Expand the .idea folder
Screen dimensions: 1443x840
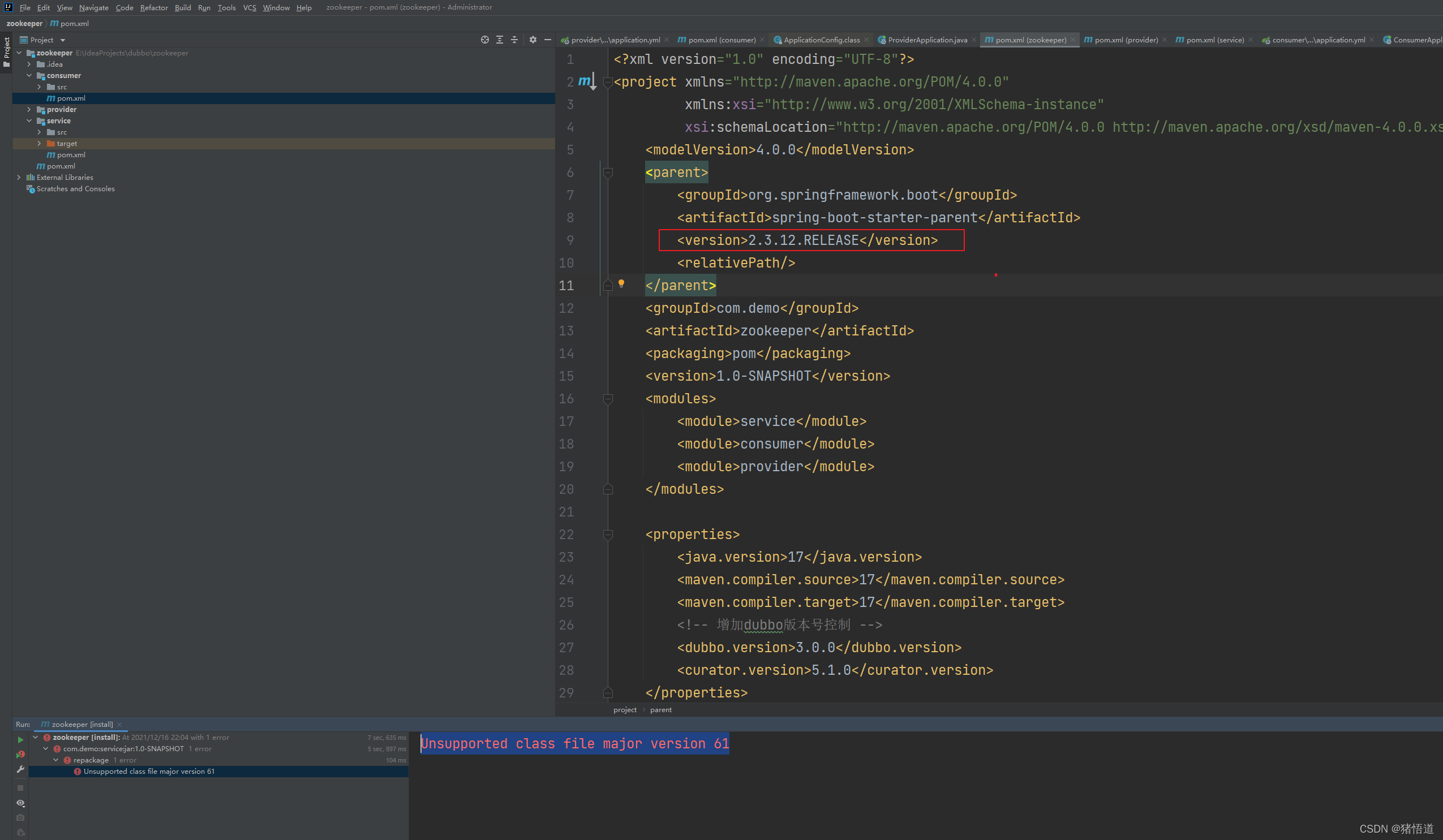(x=29, y=64)
